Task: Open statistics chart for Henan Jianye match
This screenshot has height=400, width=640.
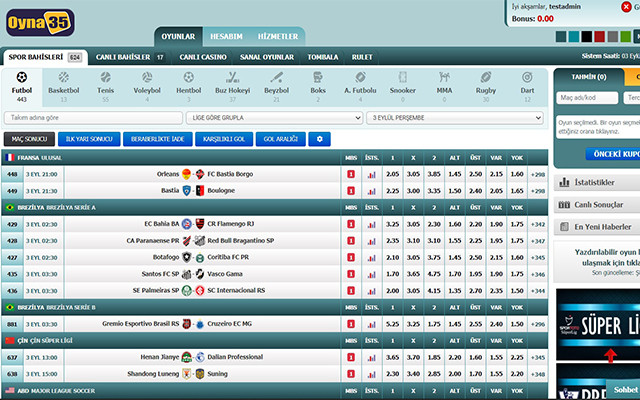Action: click(371, 358)
